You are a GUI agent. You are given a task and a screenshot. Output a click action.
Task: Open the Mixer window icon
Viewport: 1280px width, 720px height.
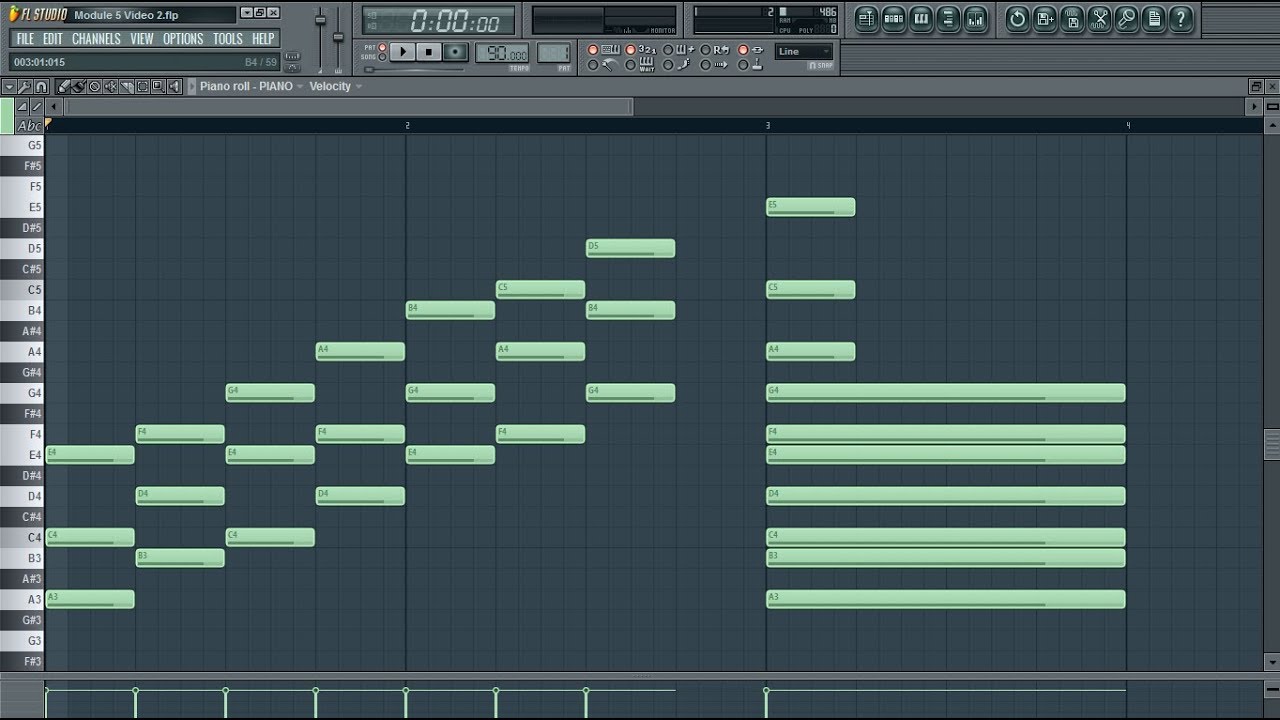975,18
